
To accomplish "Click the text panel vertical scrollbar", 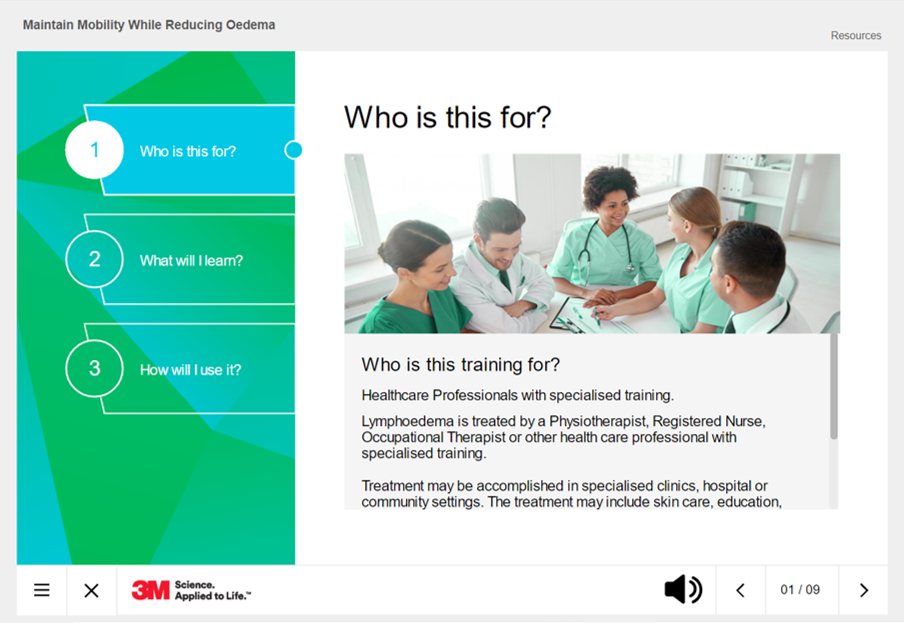I will coord(834,387).
